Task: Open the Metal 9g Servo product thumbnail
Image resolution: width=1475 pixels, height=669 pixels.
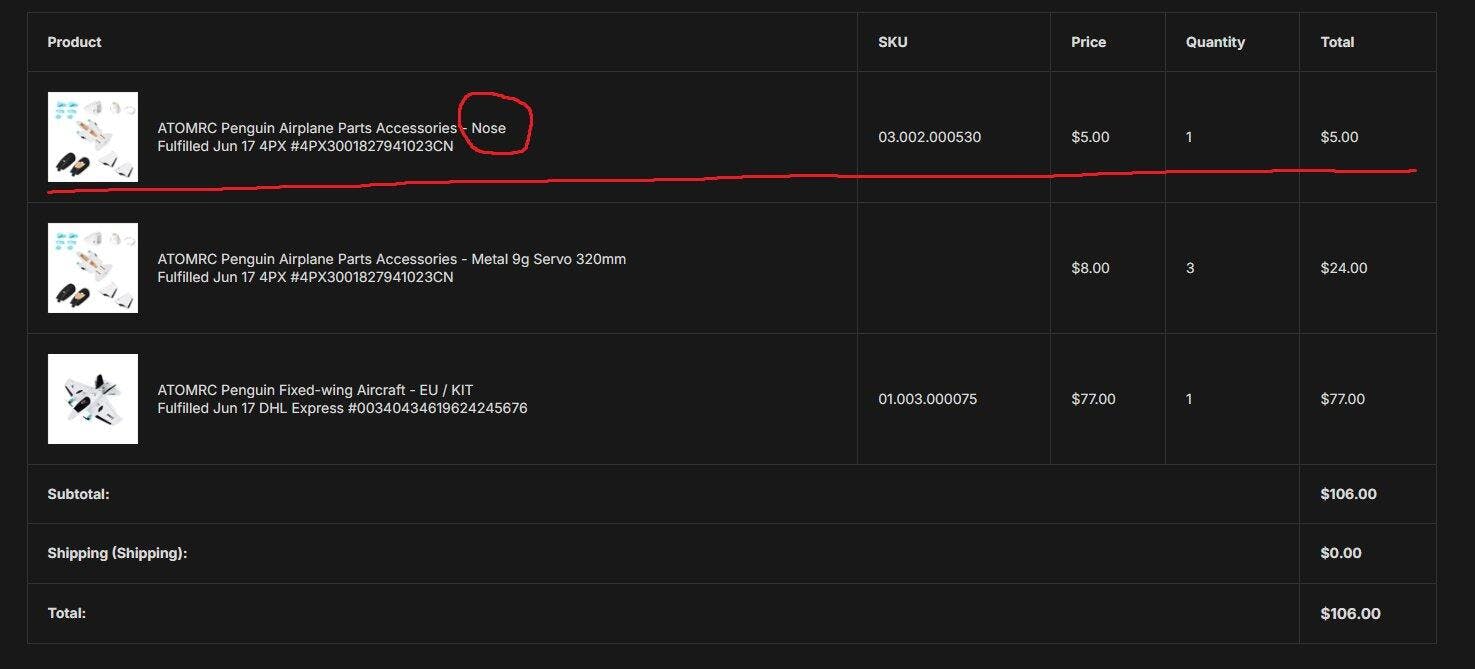Action: [93, 268]
